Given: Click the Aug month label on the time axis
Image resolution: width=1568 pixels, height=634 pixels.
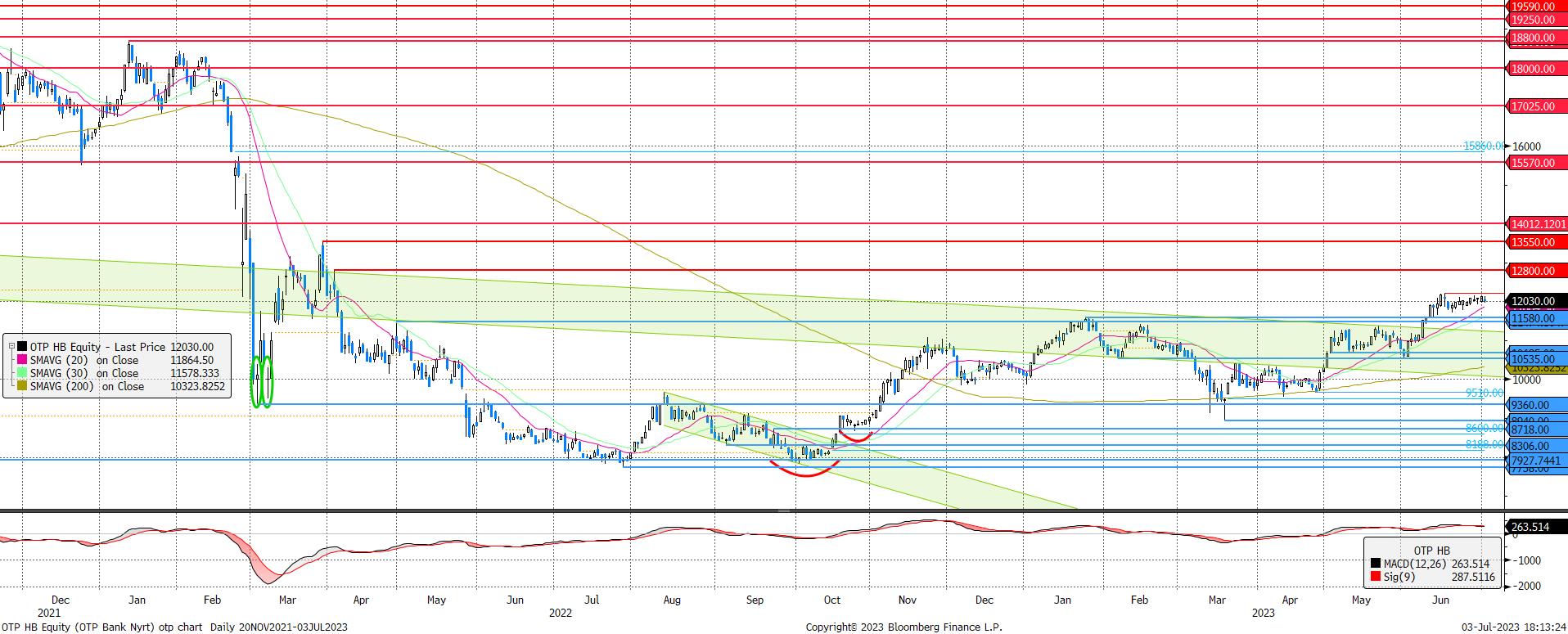Looking at the screenshot, I should (672, 600).
